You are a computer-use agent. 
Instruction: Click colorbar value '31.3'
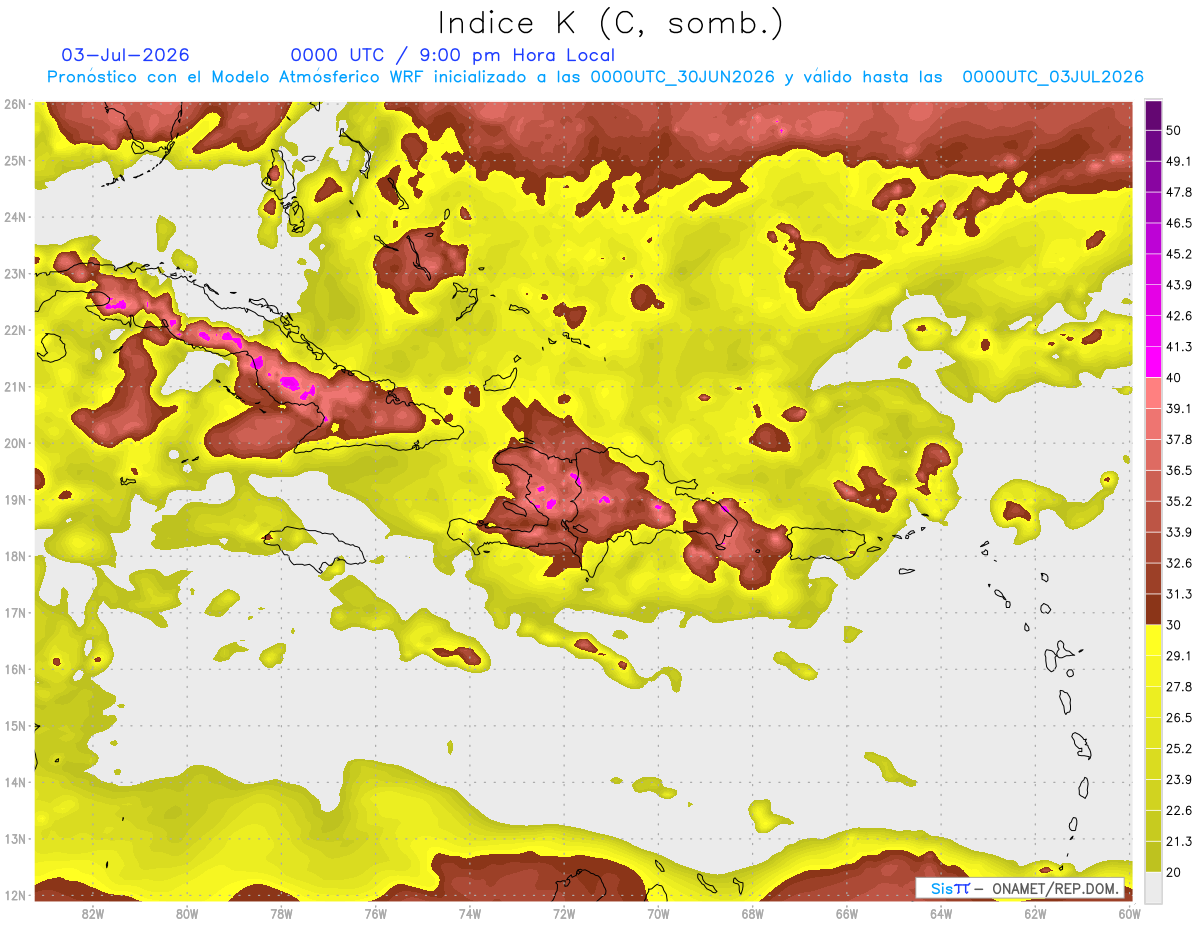1178,594
